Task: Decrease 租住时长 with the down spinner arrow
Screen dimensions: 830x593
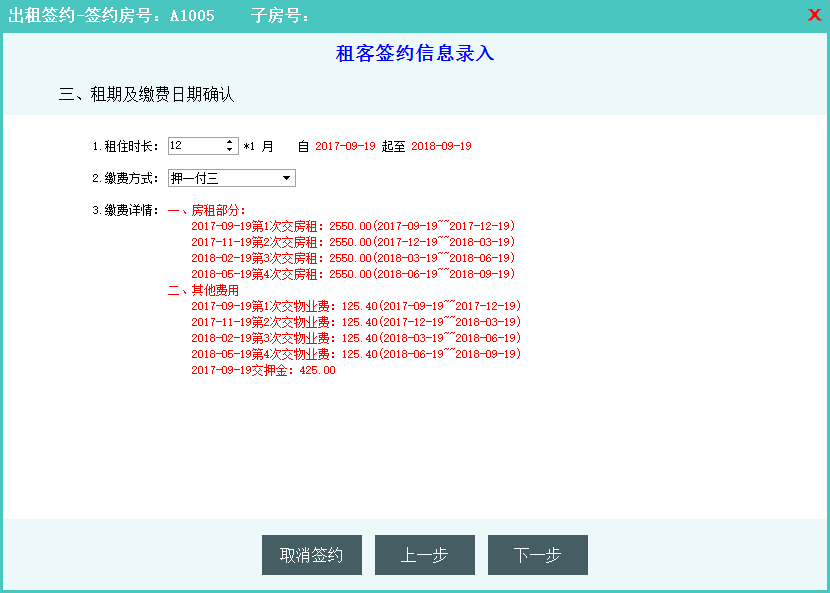Action: coord(231,150)
